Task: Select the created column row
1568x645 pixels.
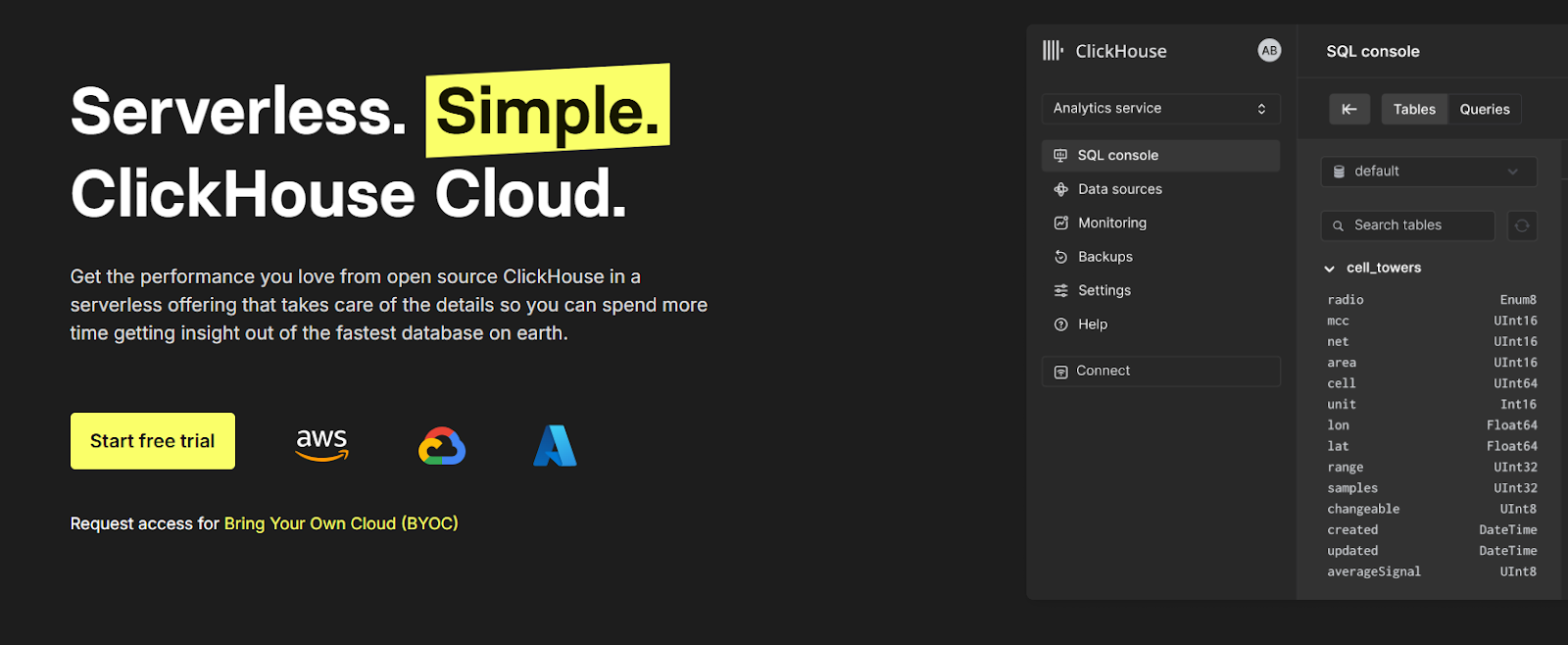Action: [x=1432, y=530]
